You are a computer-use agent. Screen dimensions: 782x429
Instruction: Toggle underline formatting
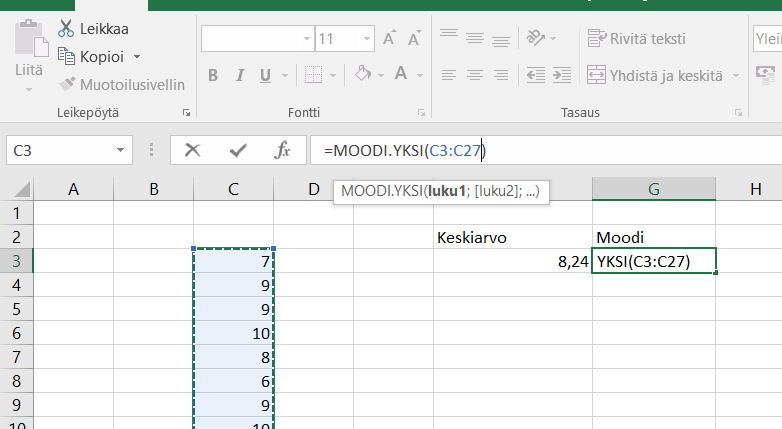(265, 75)
